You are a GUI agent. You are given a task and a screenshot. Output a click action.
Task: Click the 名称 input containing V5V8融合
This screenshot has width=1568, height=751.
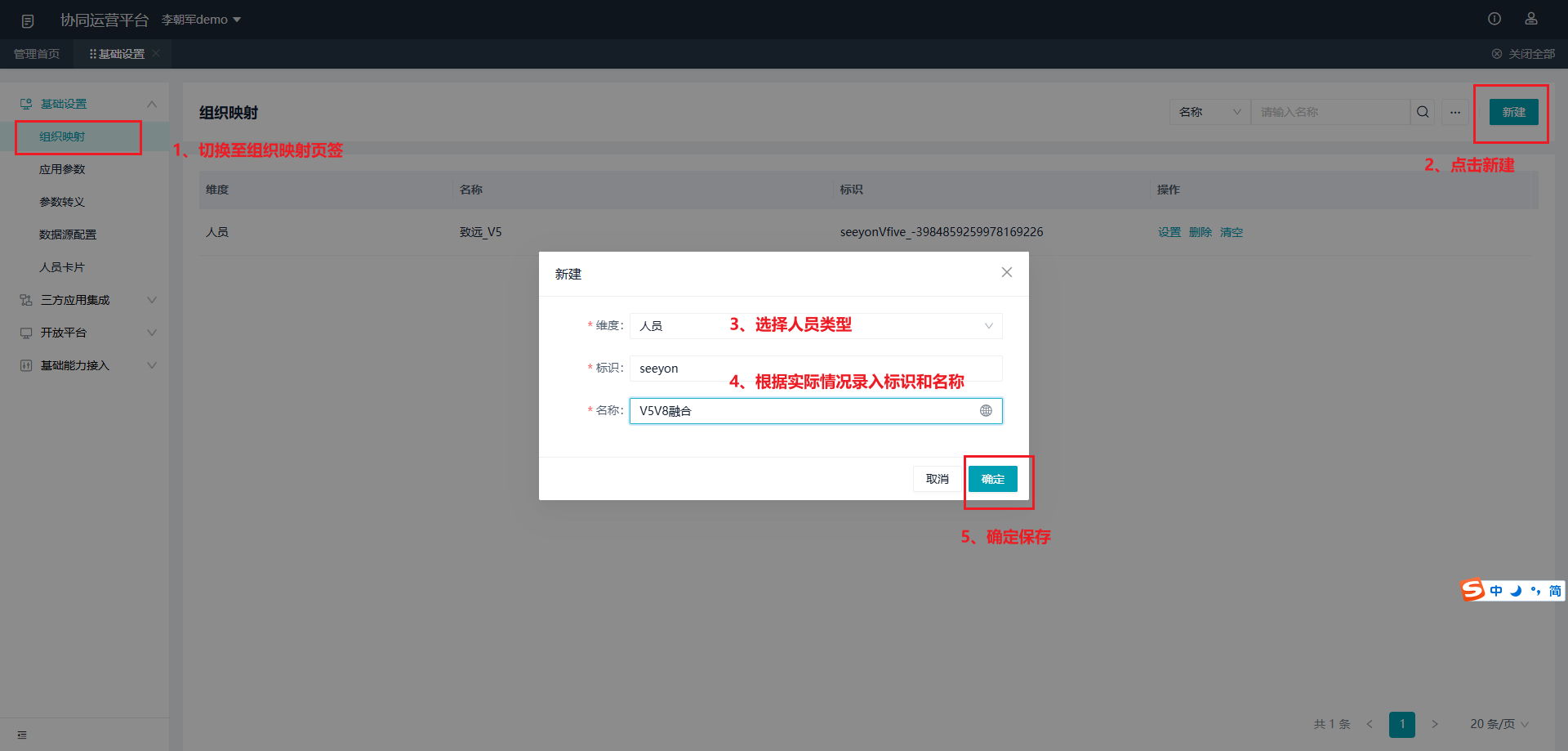click(816, 411)
